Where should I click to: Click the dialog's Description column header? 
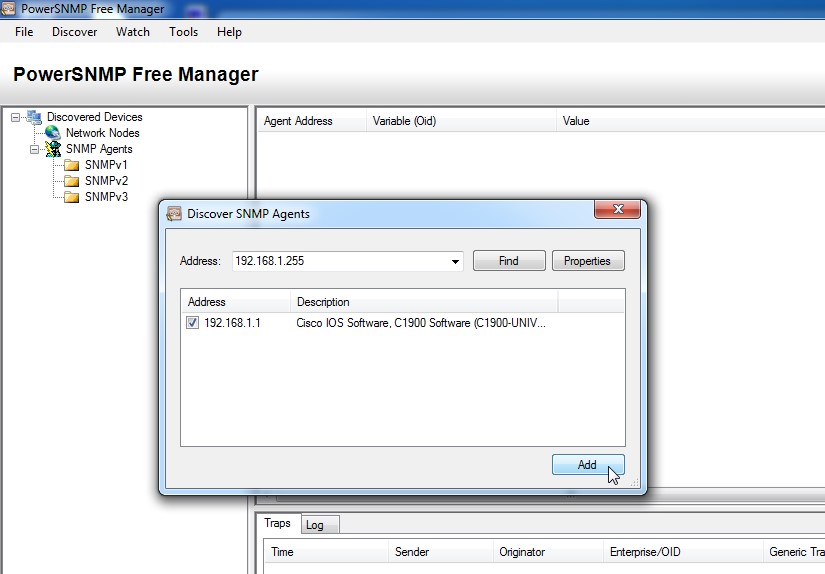click(424, 302)
